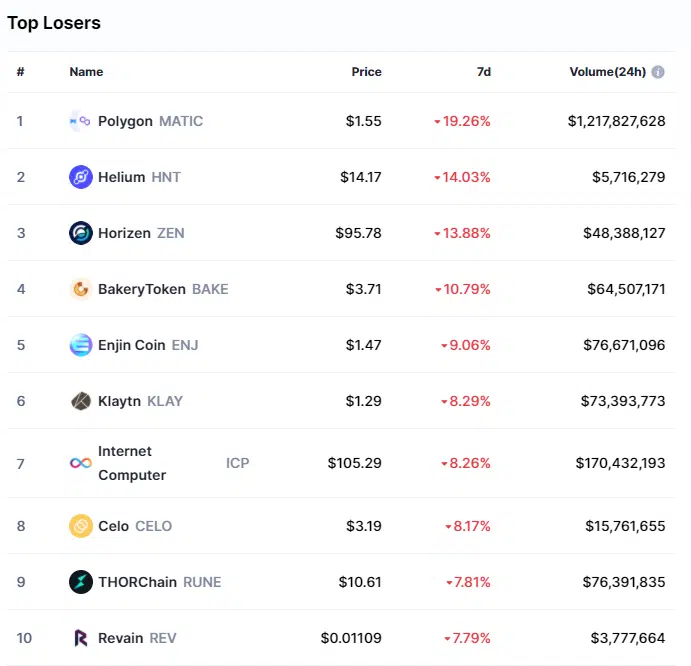Viewport: 691px width, 666px height.
Task: Click the Klaytn KLAY coin icon
Action: pyautogui.click(x=81, y=401)
